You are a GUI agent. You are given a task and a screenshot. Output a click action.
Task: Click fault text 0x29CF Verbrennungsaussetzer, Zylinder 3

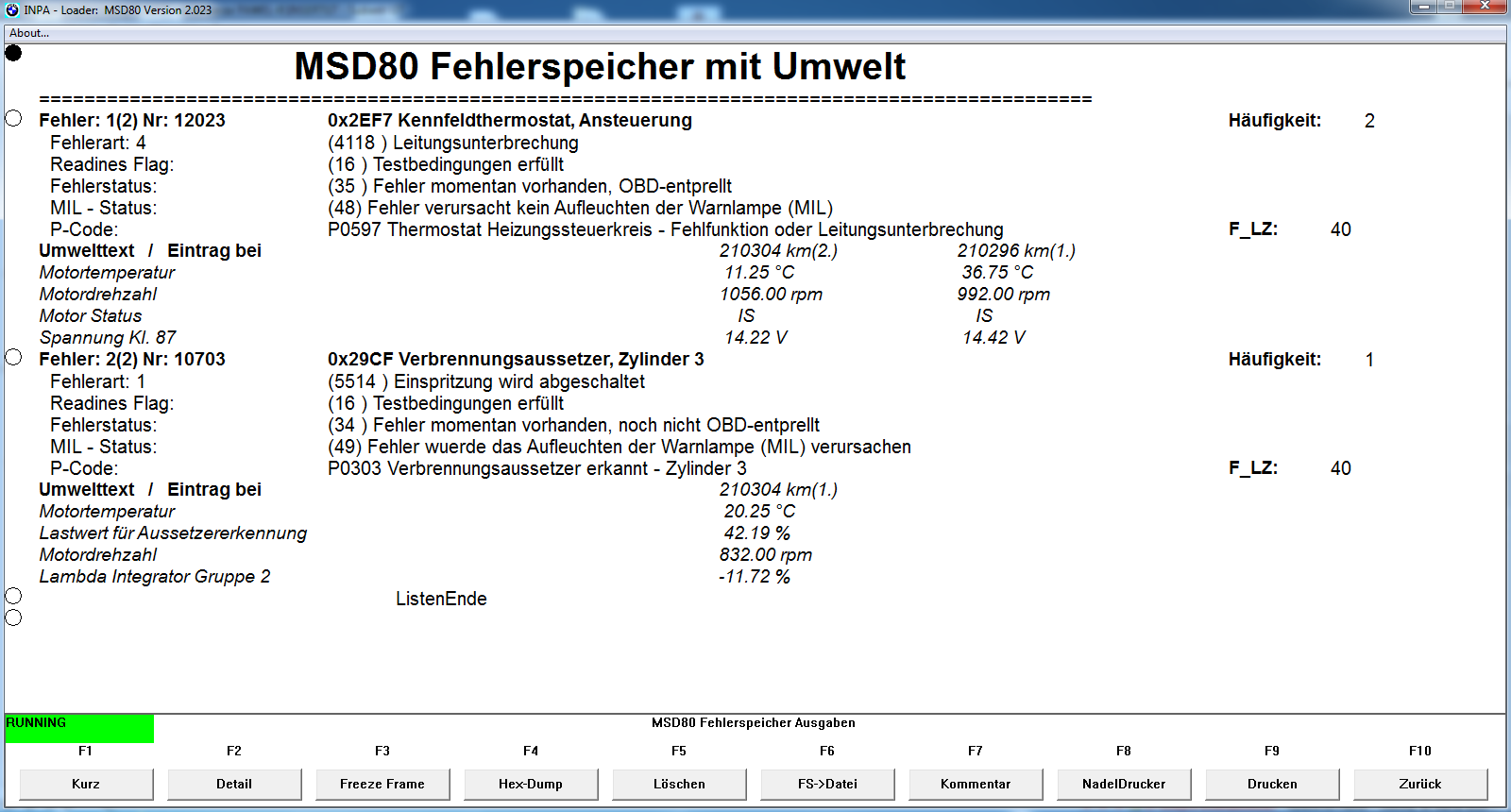[516, 359]
